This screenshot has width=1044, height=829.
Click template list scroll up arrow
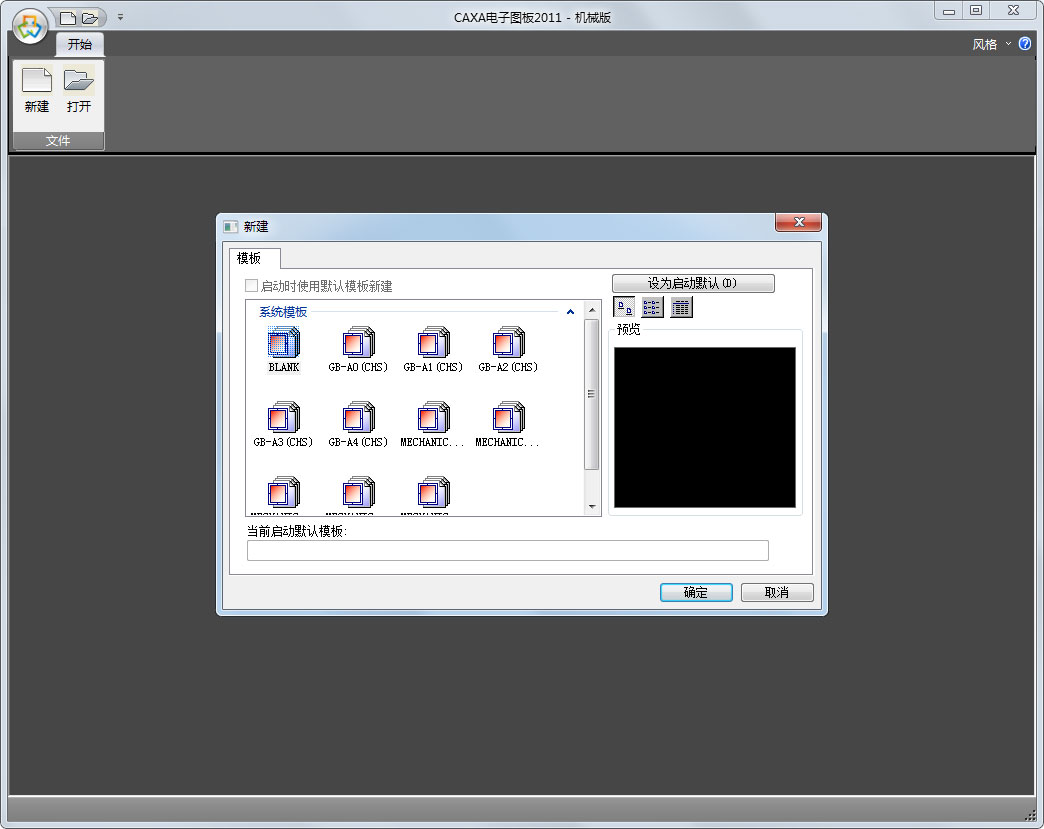coord(592,310)
